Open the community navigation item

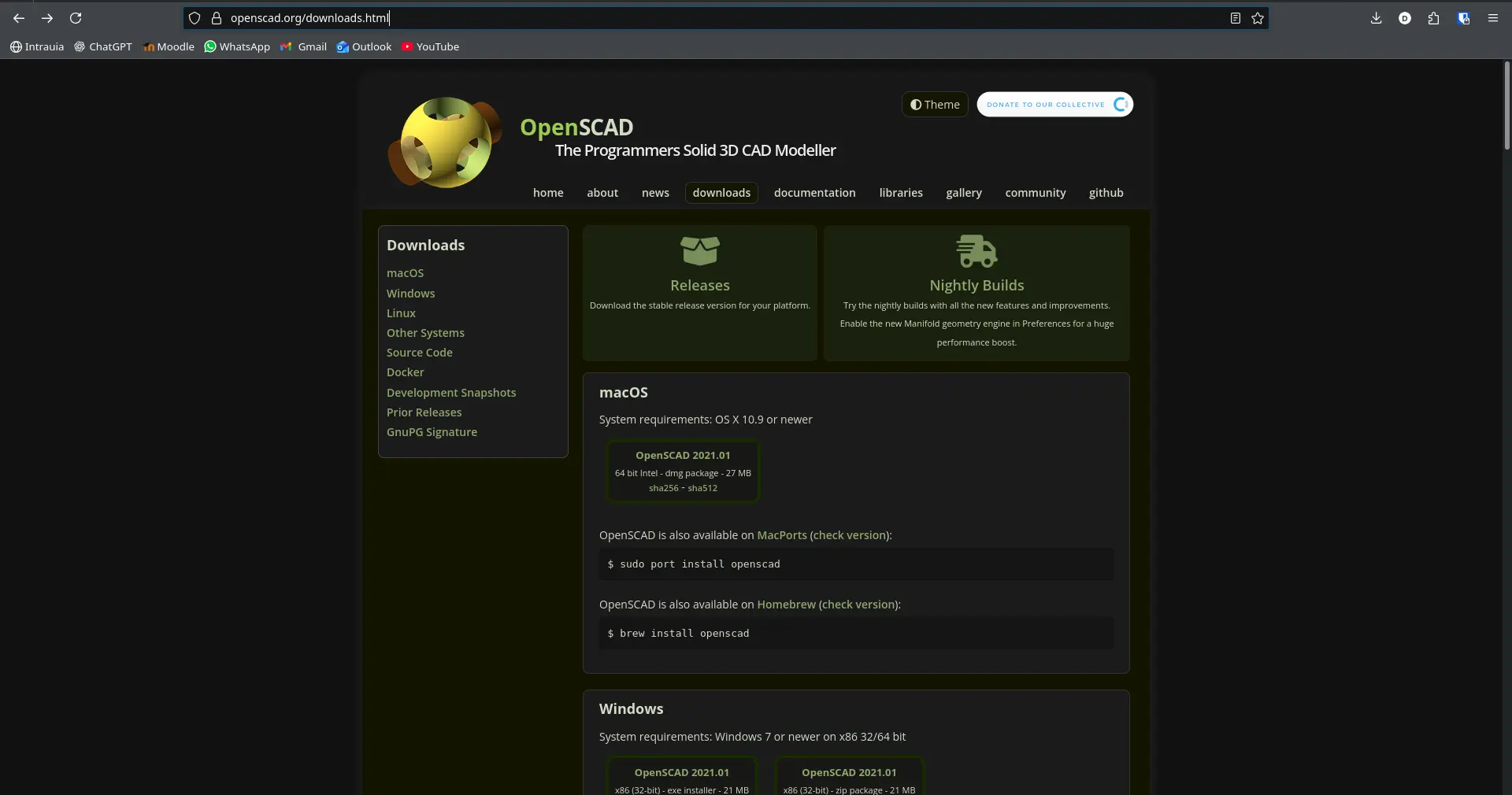(x=1036, y=193)
